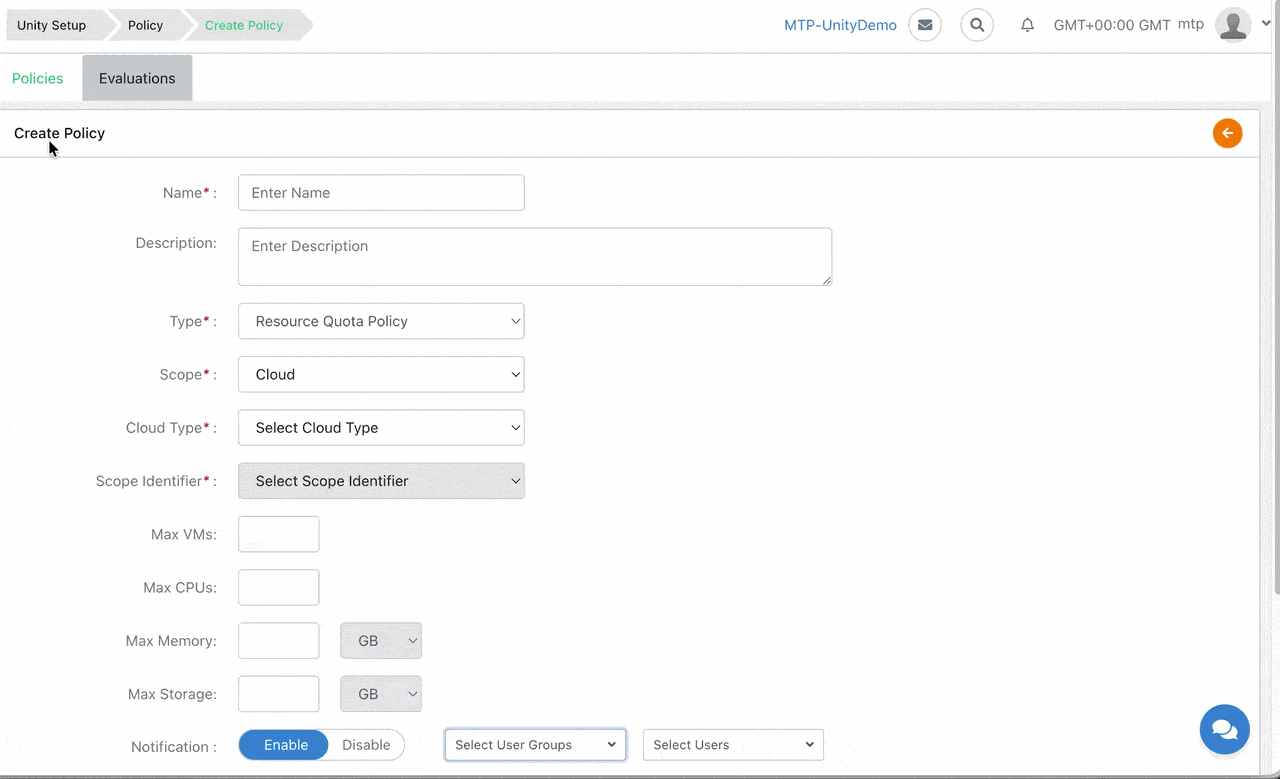1280x779 pixels.
Task: Open the bell notifications icon
Action: (x=1027, y=25)
